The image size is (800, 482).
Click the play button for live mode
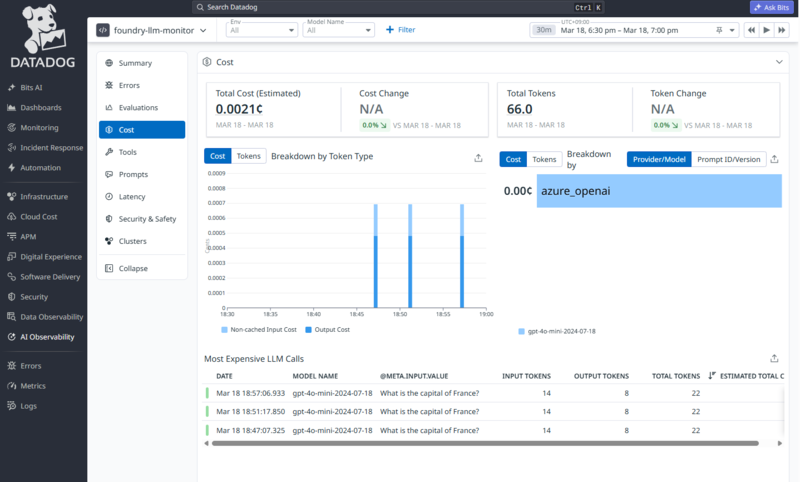pyautogui.click(x=766, y=30)
